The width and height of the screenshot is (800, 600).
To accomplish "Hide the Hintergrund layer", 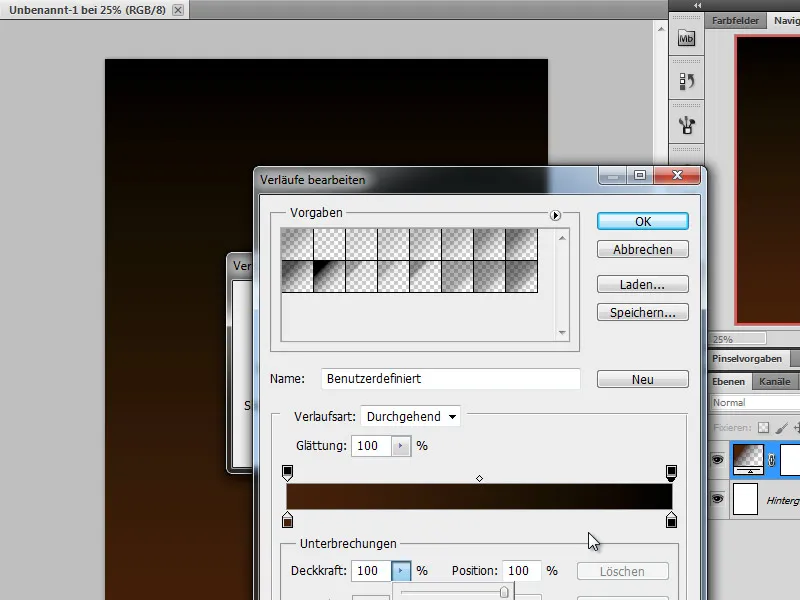I will point(717,498).
